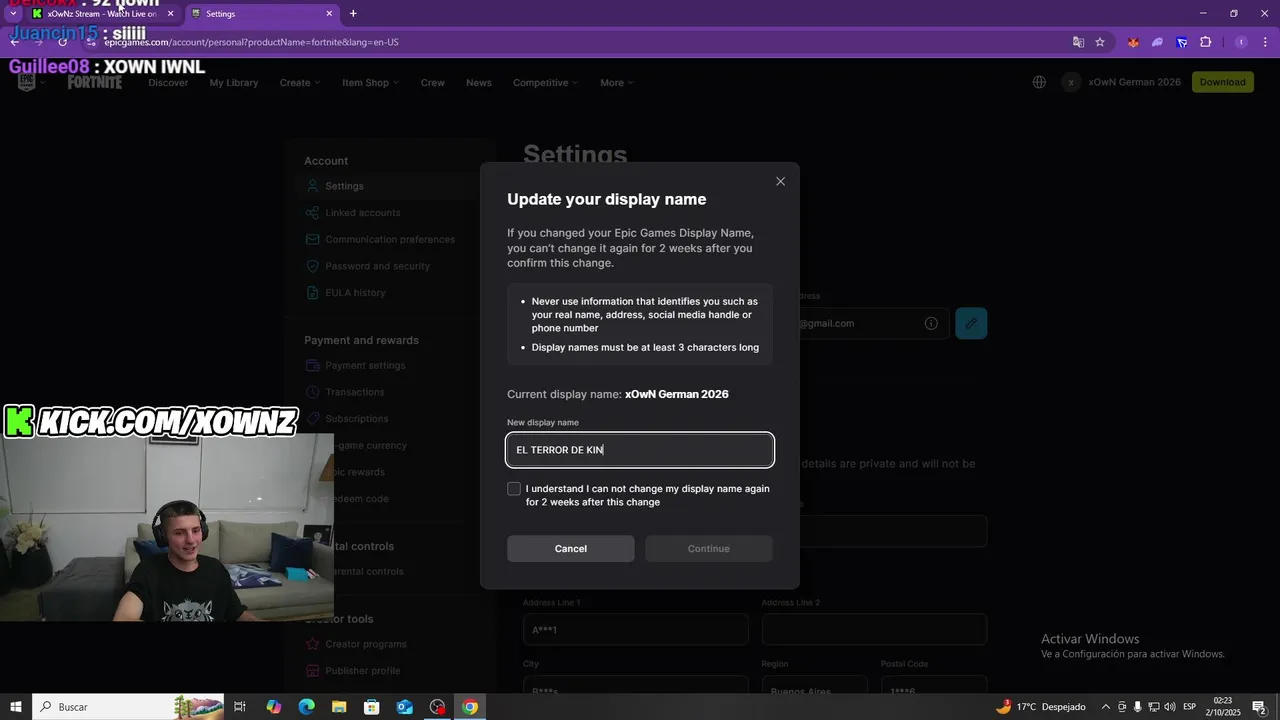Expand the More dropdown menu
This screenshot has width=1280, height=720.
617,82
